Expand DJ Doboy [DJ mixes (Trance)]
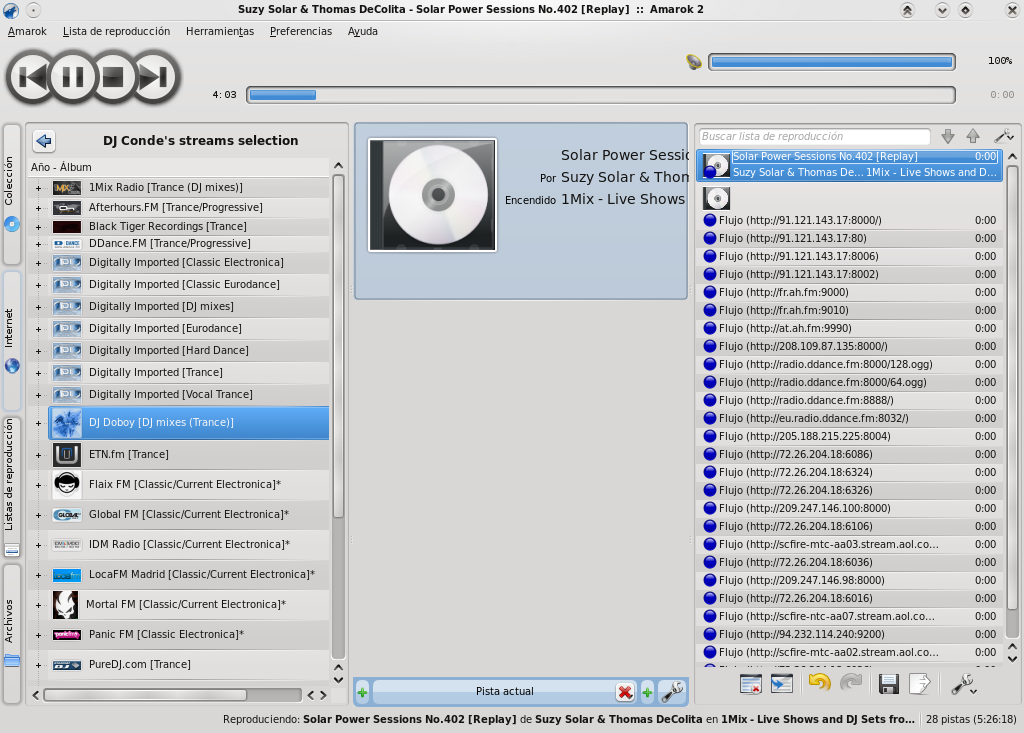 point(39,423)
